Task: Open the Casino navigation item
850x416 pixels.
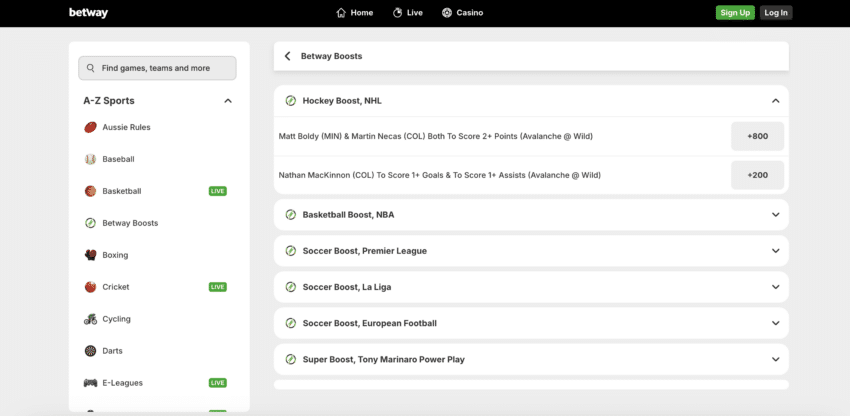Action: [462, 12]
